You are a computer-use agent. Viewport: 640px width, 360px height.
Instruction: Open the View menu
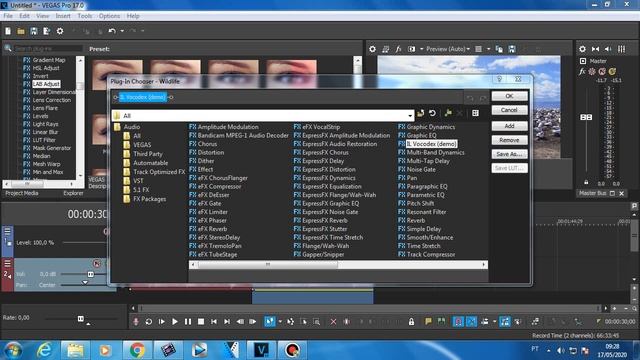42,16
